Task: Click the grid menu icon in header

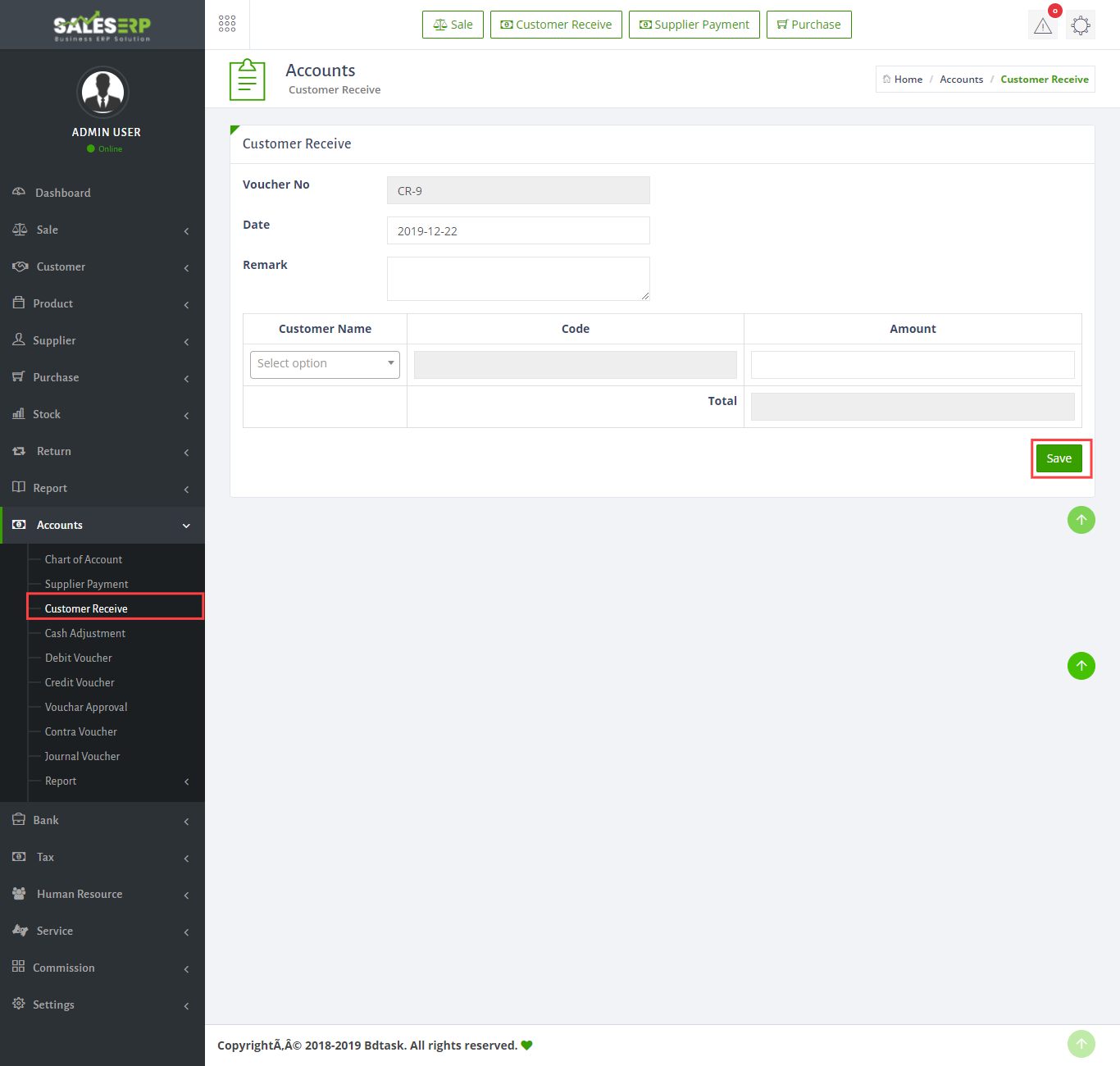Action: (x=227, y=24)
